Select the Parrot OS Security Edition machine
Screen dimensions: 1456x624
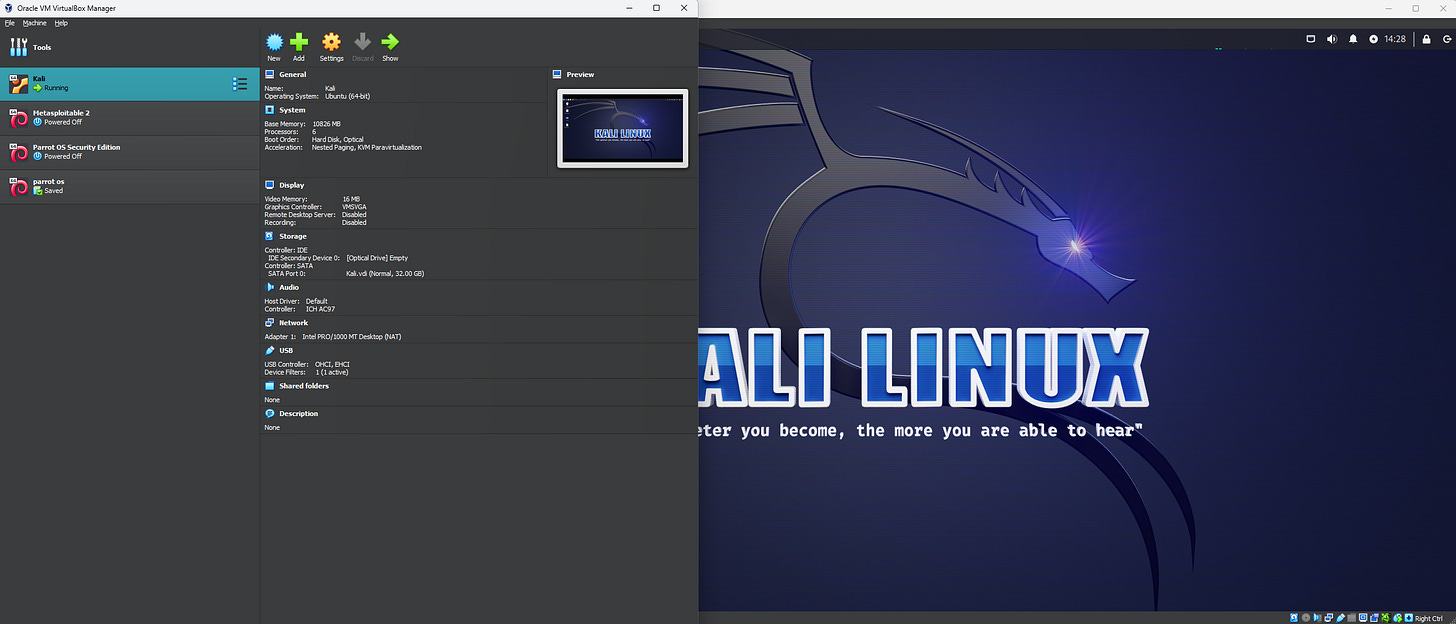tap(130, 152)
